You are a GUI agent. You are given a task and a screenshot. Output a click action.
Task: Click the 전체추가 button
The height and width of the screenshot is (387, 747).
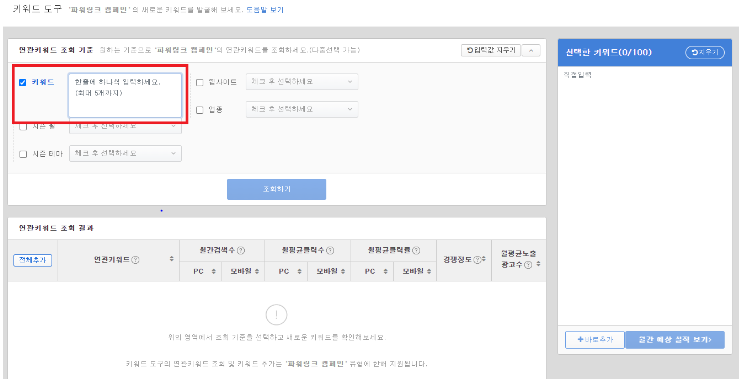(32, 260)
